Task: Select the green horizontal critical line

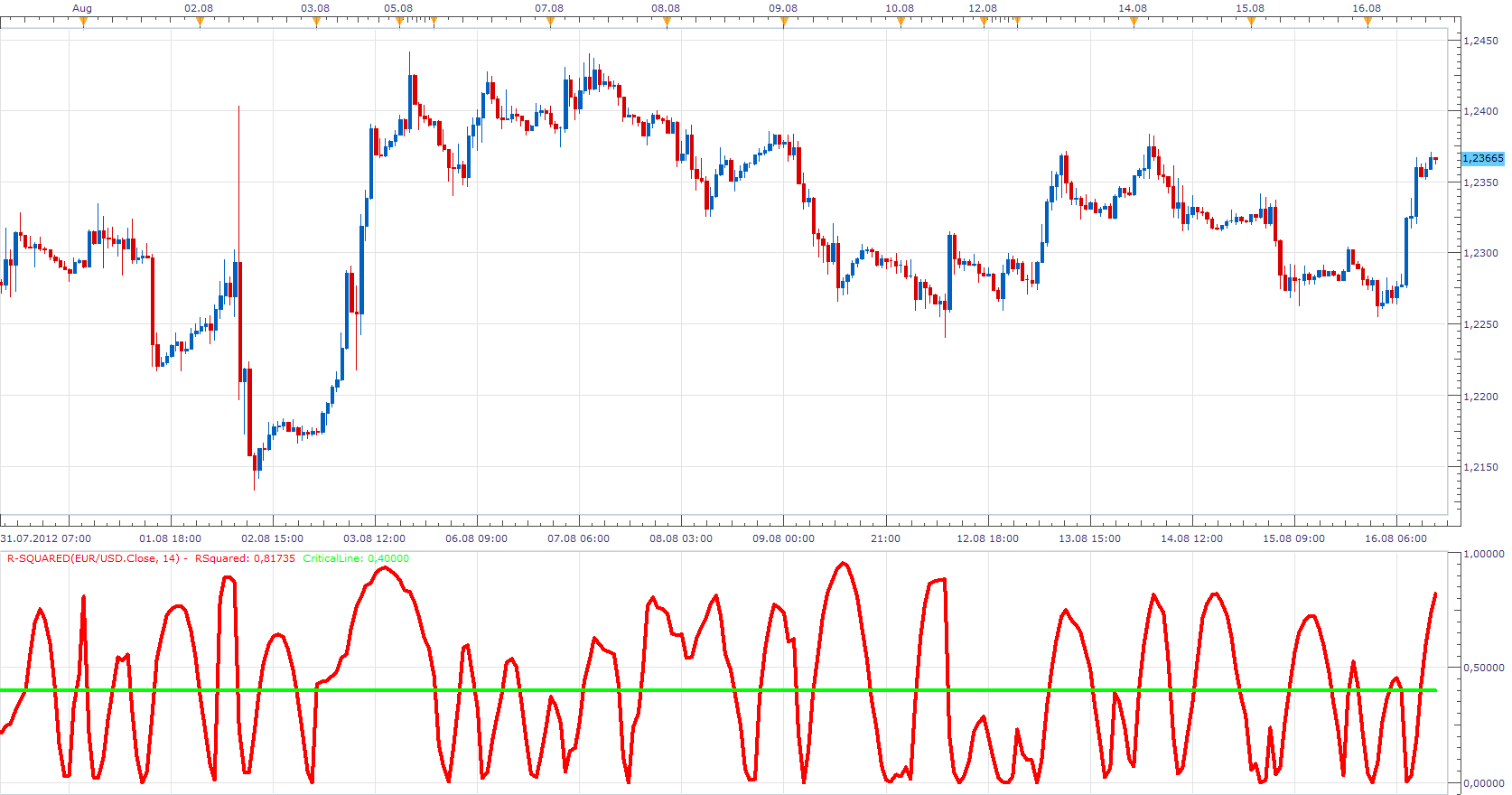Action: pyautogui.click(x=718, y=690)
